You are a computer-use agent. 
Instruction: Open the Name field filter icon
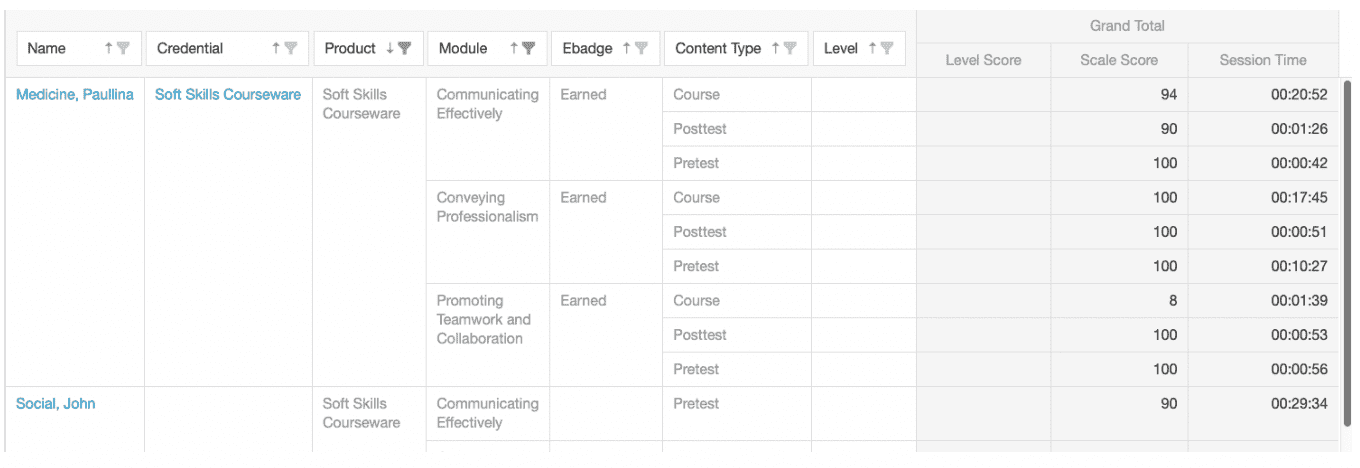tap(124, 48)
